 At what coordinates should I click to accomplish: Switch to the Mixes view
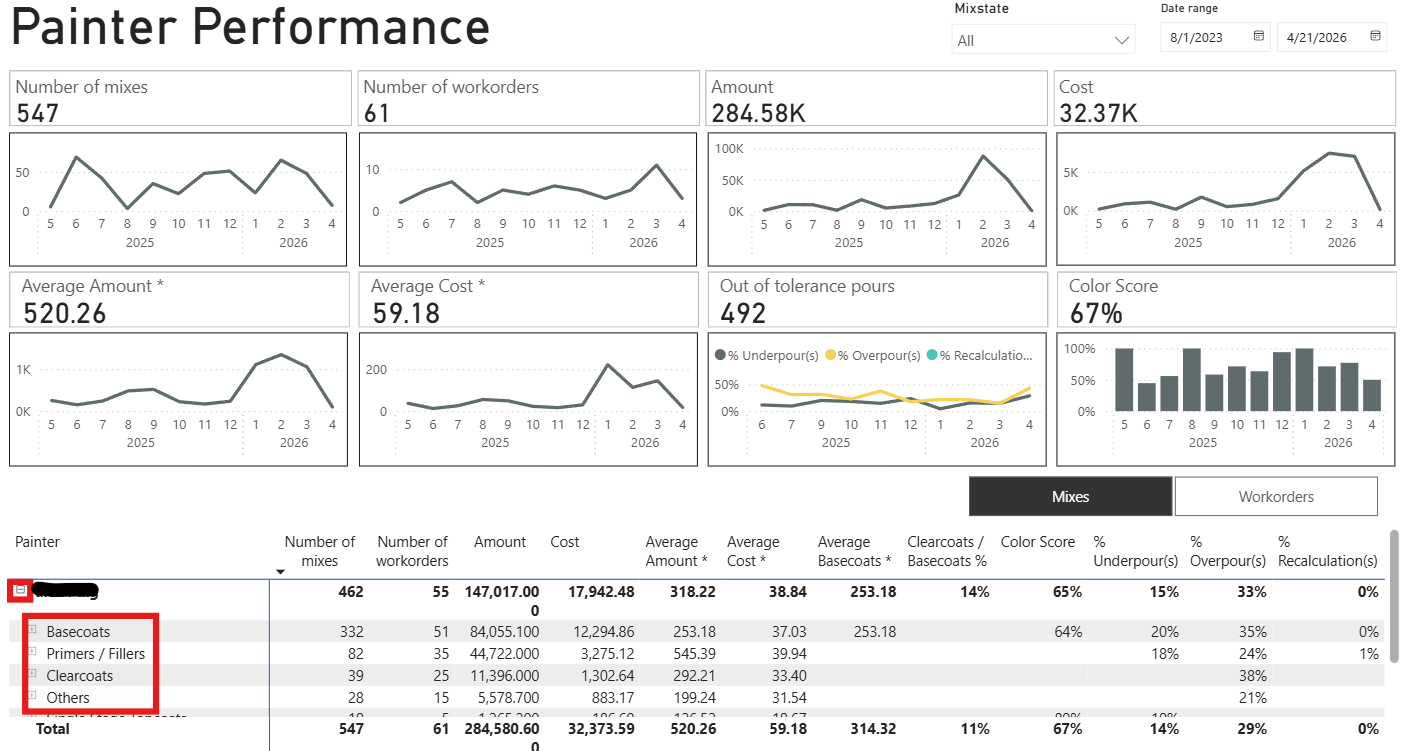coord(1070,496)
